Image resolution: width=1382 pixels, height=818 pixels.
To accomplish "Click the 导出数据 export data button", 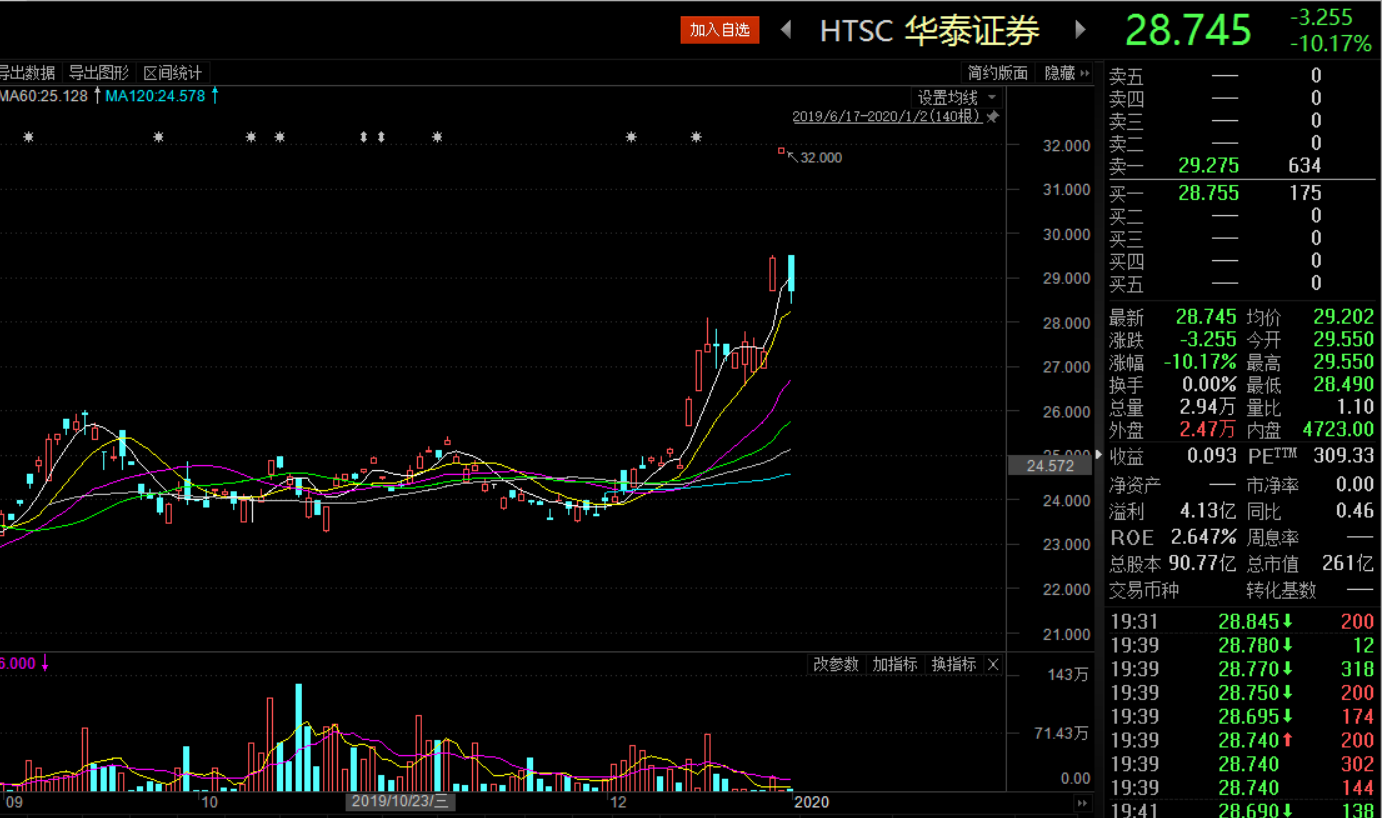I will coord(26,73).
